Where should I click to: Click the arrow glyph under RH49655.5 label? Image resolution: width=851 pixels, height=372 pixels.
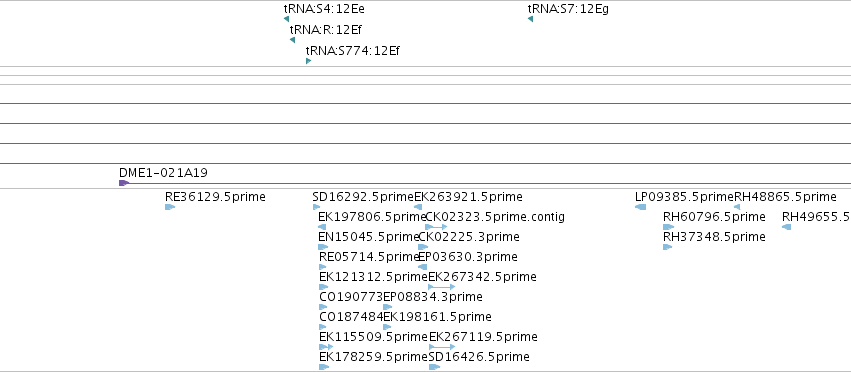coord(786,227)
